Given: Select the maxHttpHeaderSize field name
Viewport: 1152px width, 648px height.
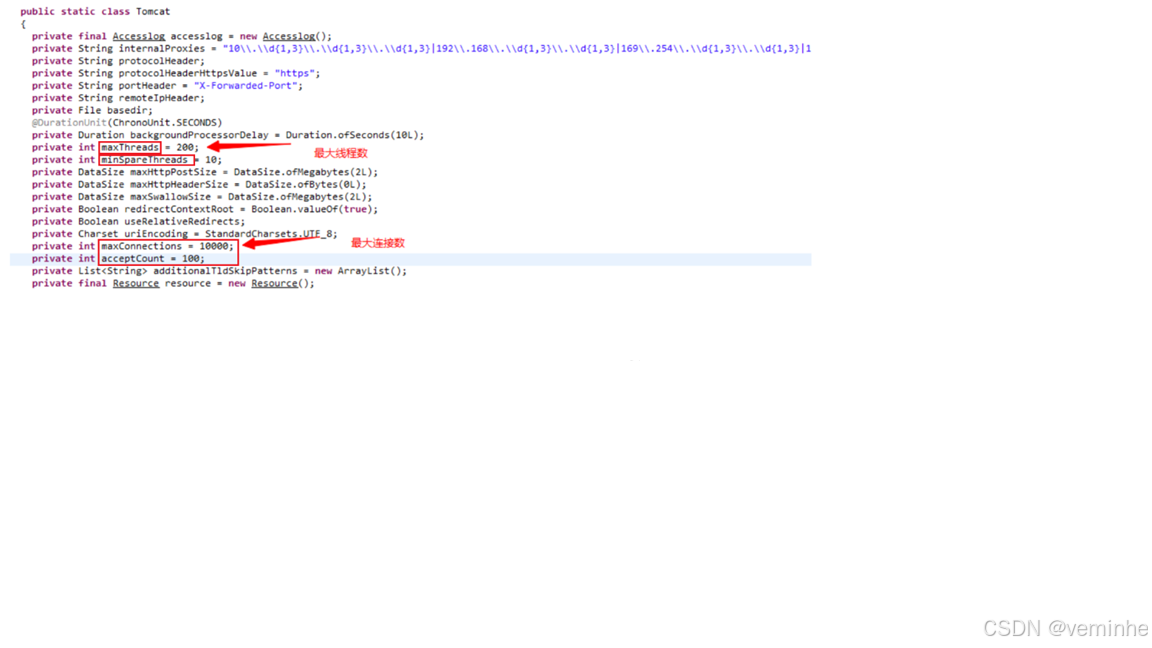Looking at the screenshot, I should [x=179, y=184].
